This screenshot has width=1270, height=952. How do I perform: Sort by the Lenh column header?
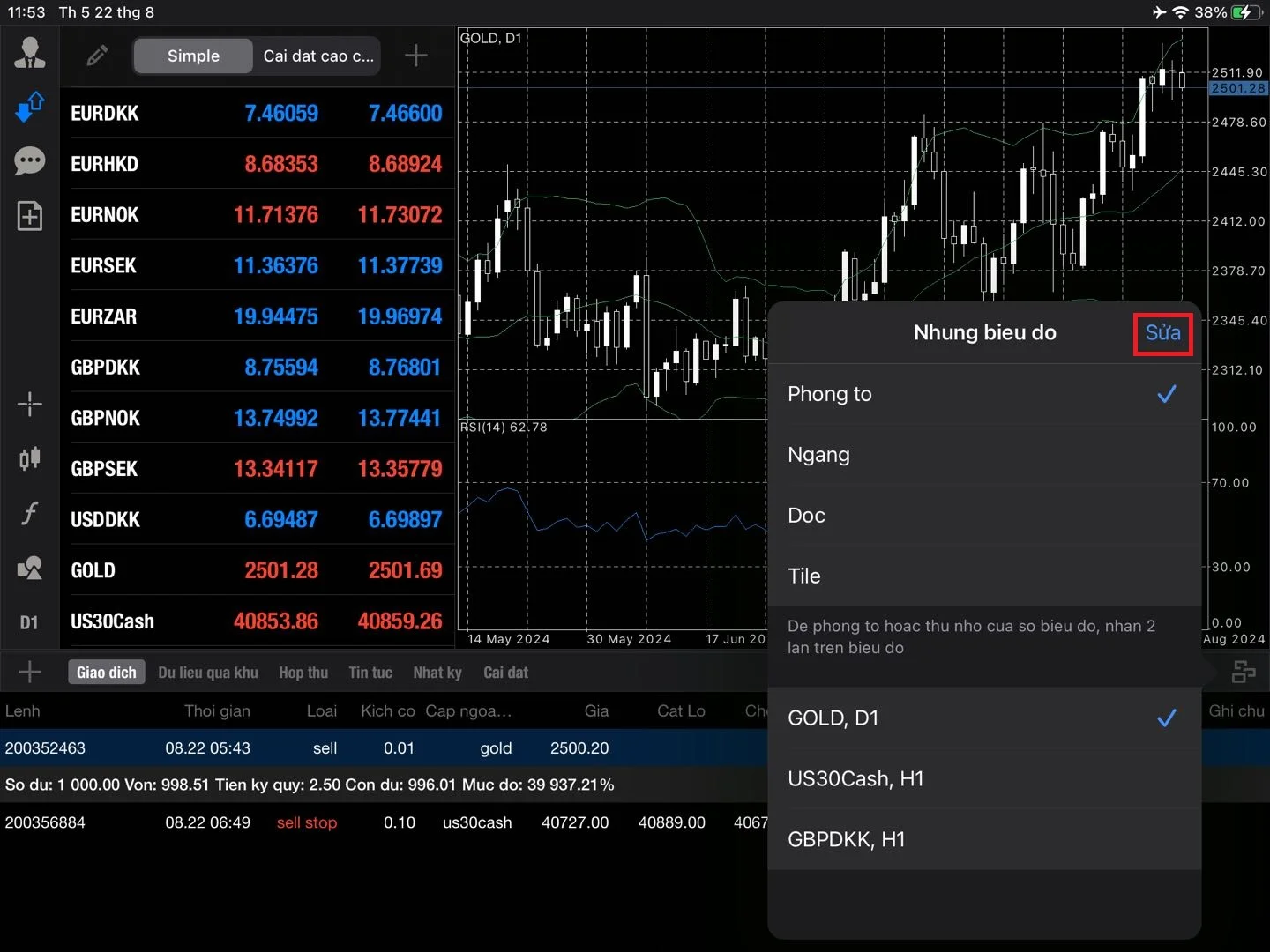coord(23,711)
